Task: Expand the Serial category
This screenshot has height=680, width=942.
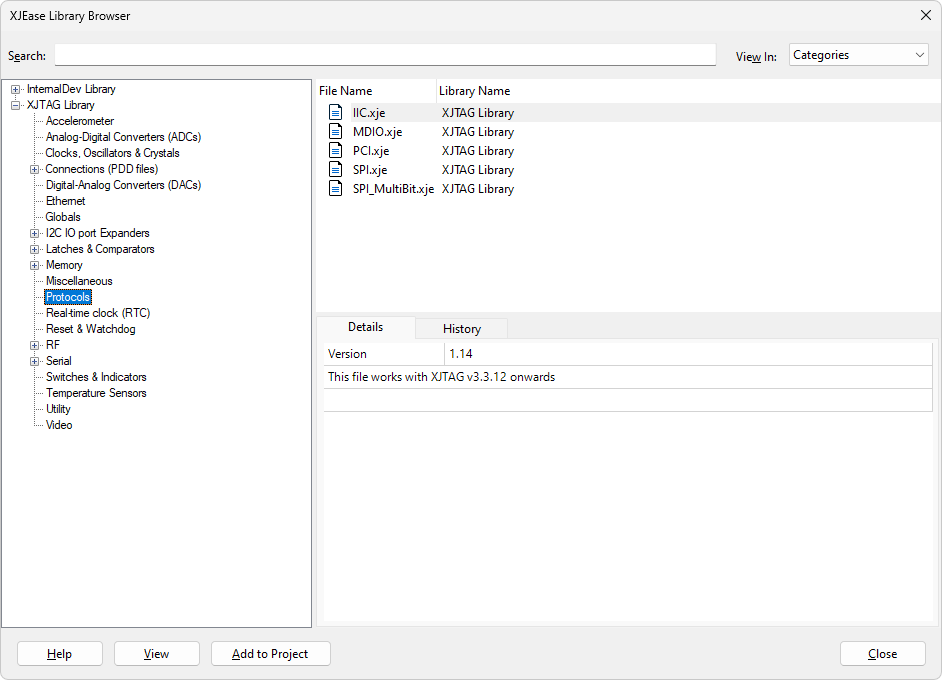Action: click(x=35, y=361)
